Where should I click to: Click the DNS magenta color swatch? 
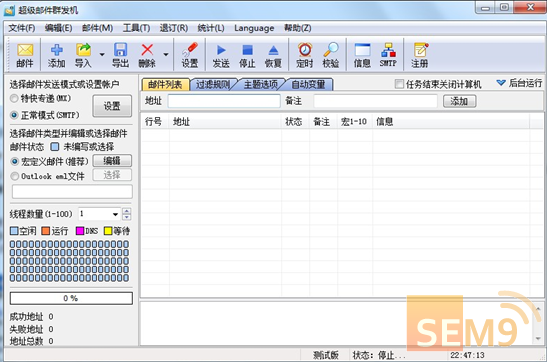[80, 231]
